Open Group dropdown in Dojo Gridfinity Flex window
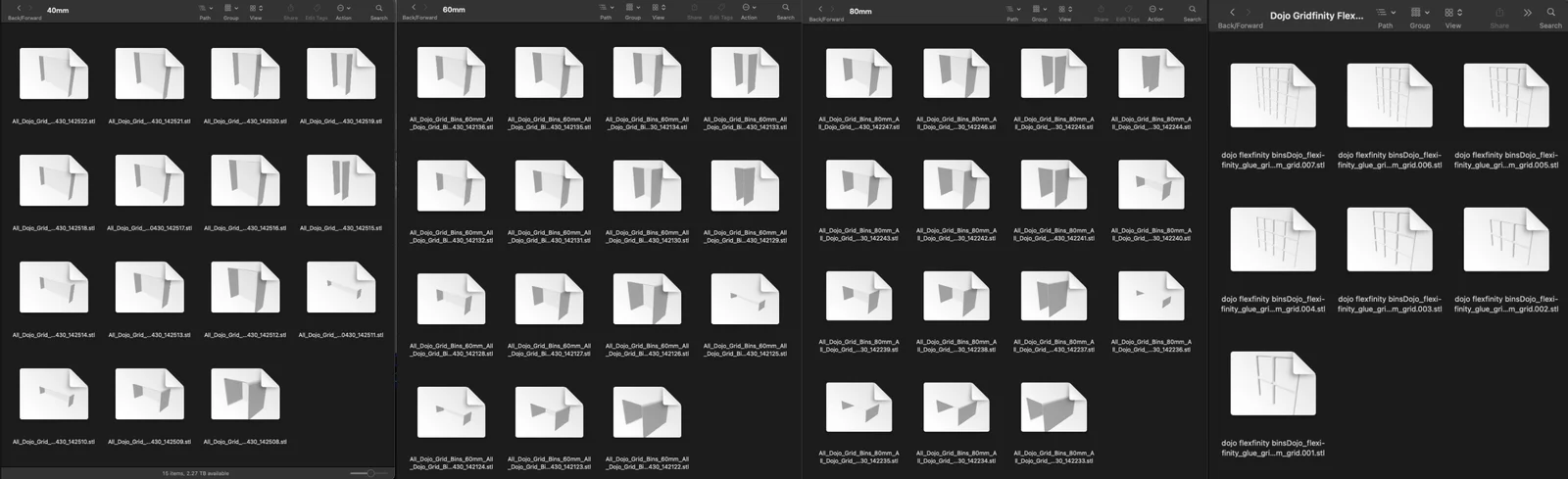1568x479 pixels. [1420, 14]
